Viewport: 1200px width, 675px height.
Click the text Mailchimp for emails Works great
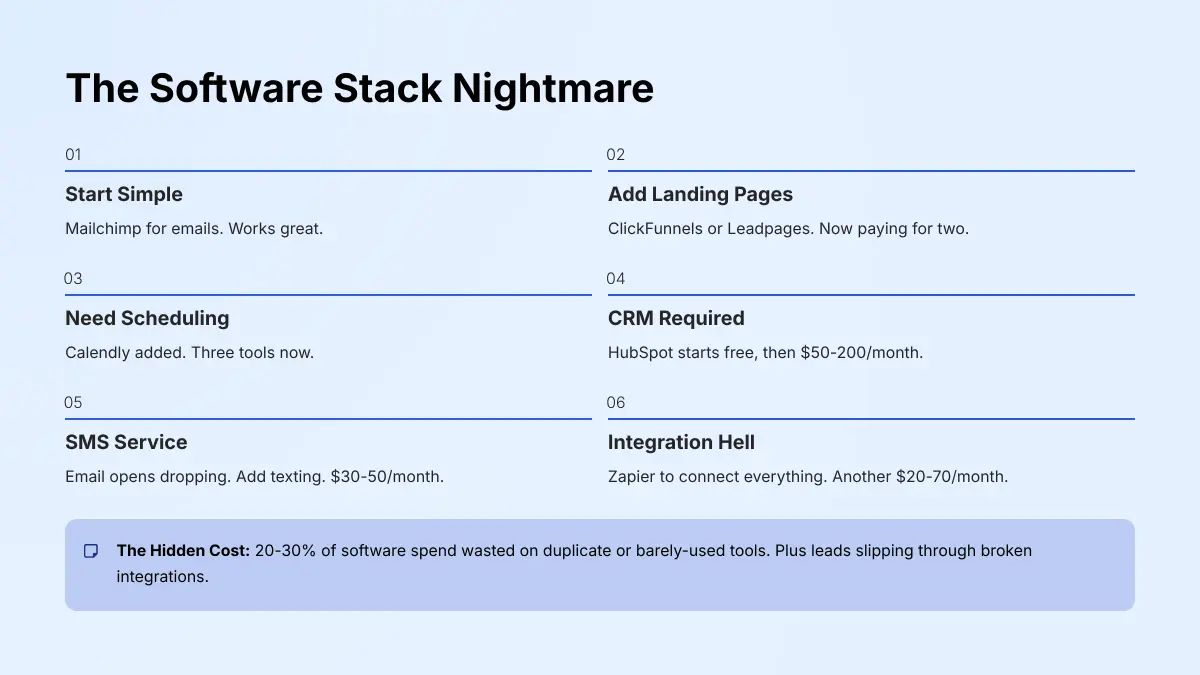(195, 228)
